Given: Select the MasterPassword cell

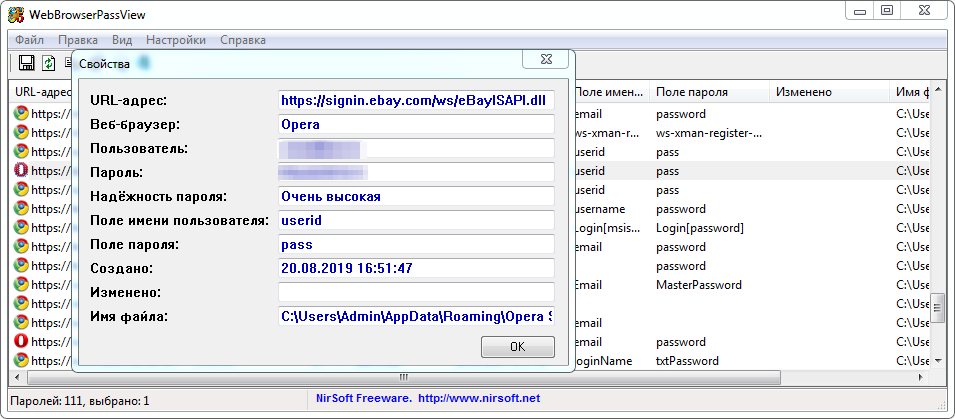Looking at the screenshot, I should (699, 284).
